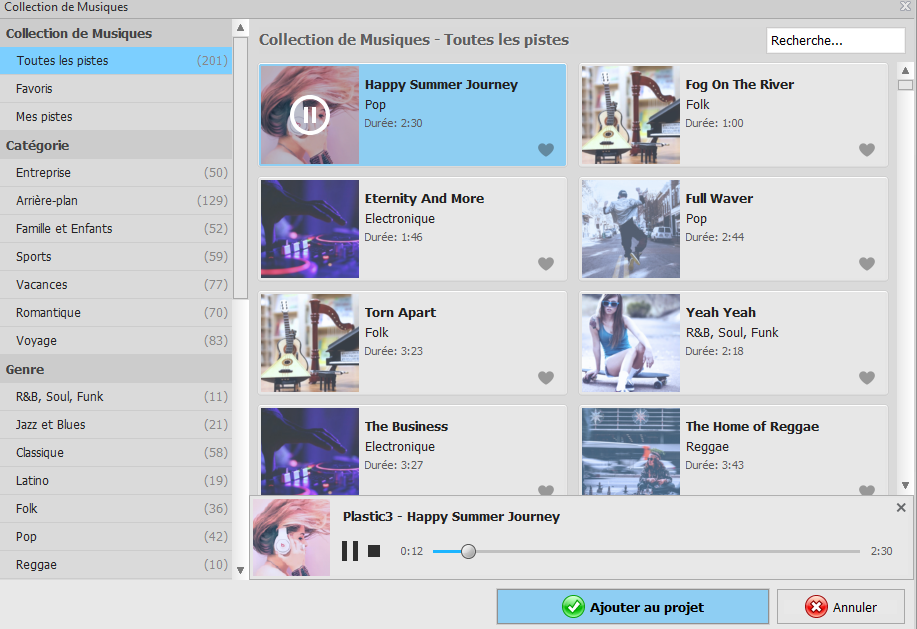Select Fog On The River title

click(739, 85)
